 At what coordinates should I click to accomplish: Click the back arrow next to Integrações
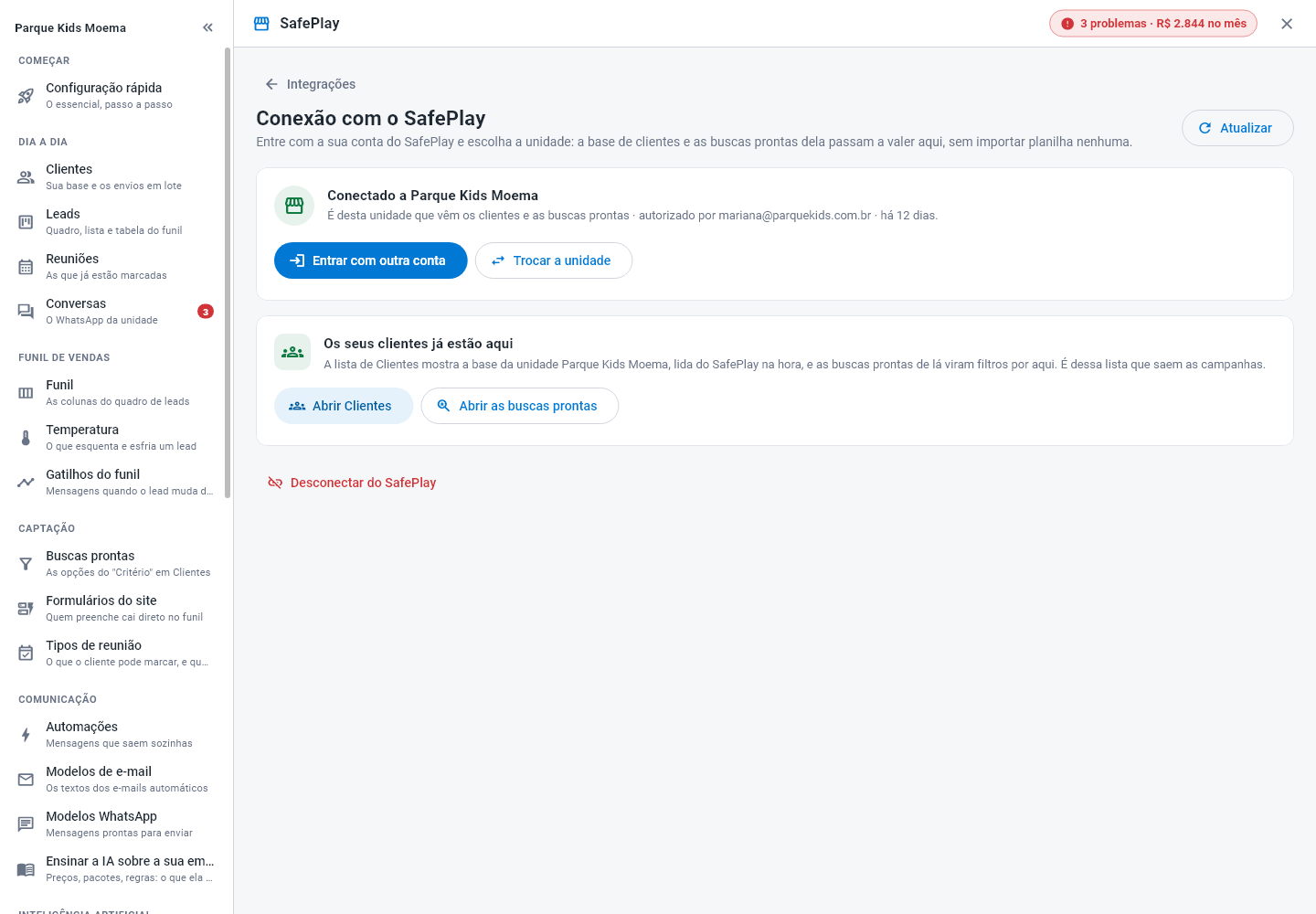coord(271,84)
